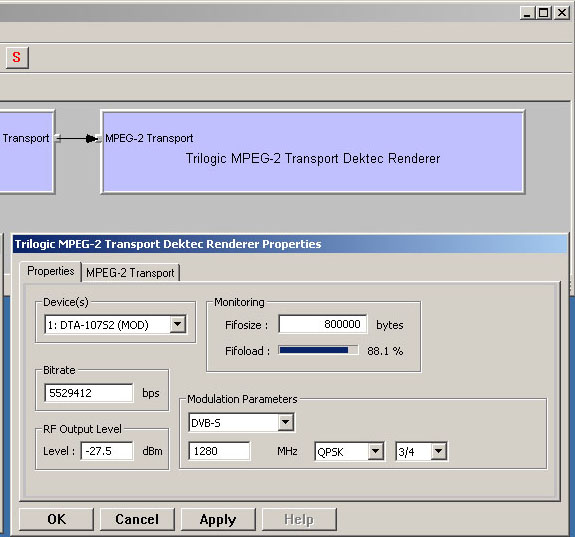Click the Cancel button
Viewport: 575px width, 537px height.
coord(137,519)
